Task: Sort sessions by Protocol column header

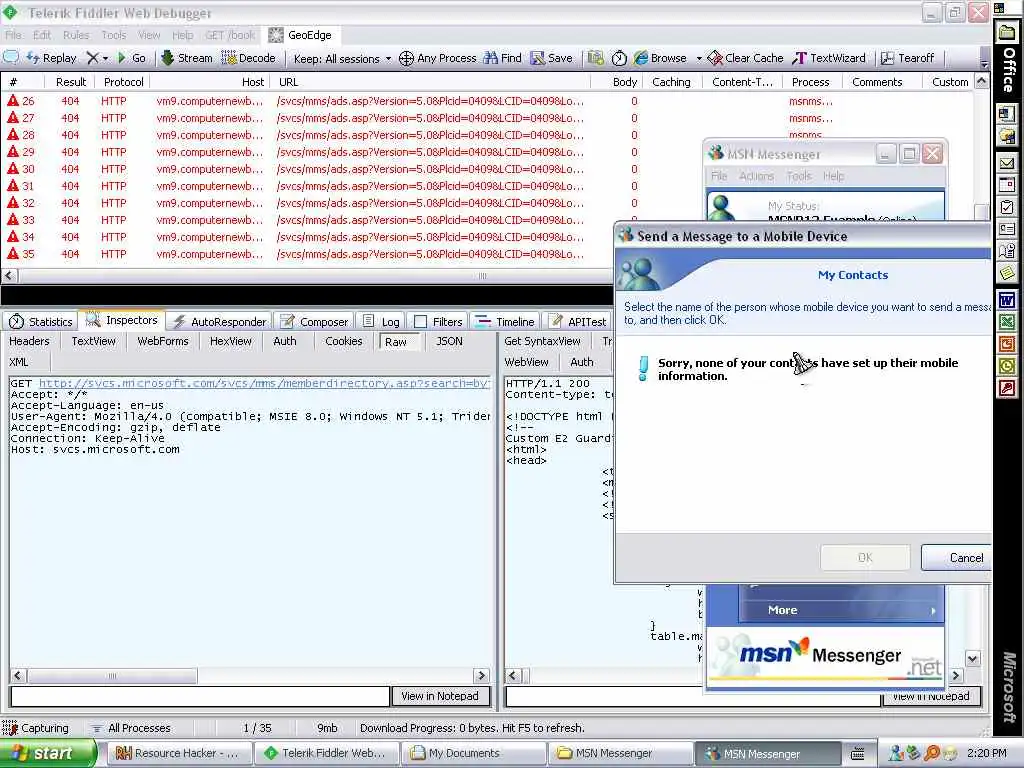Action: pyautogui.click(x=123, y=82)
